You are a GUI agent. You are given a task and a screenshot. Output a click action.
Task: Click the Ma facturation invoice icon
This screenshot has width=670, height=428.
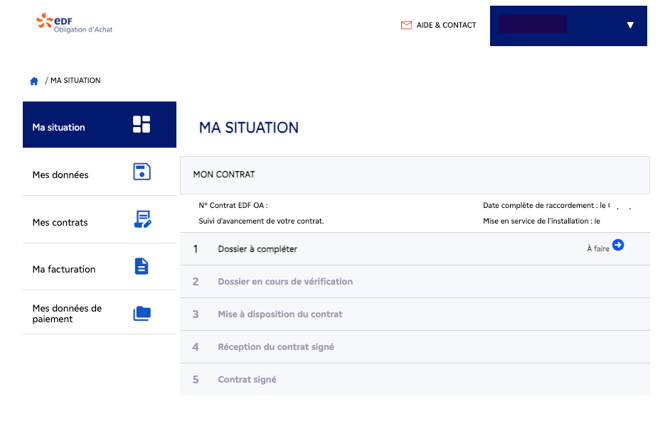[141, 266]
